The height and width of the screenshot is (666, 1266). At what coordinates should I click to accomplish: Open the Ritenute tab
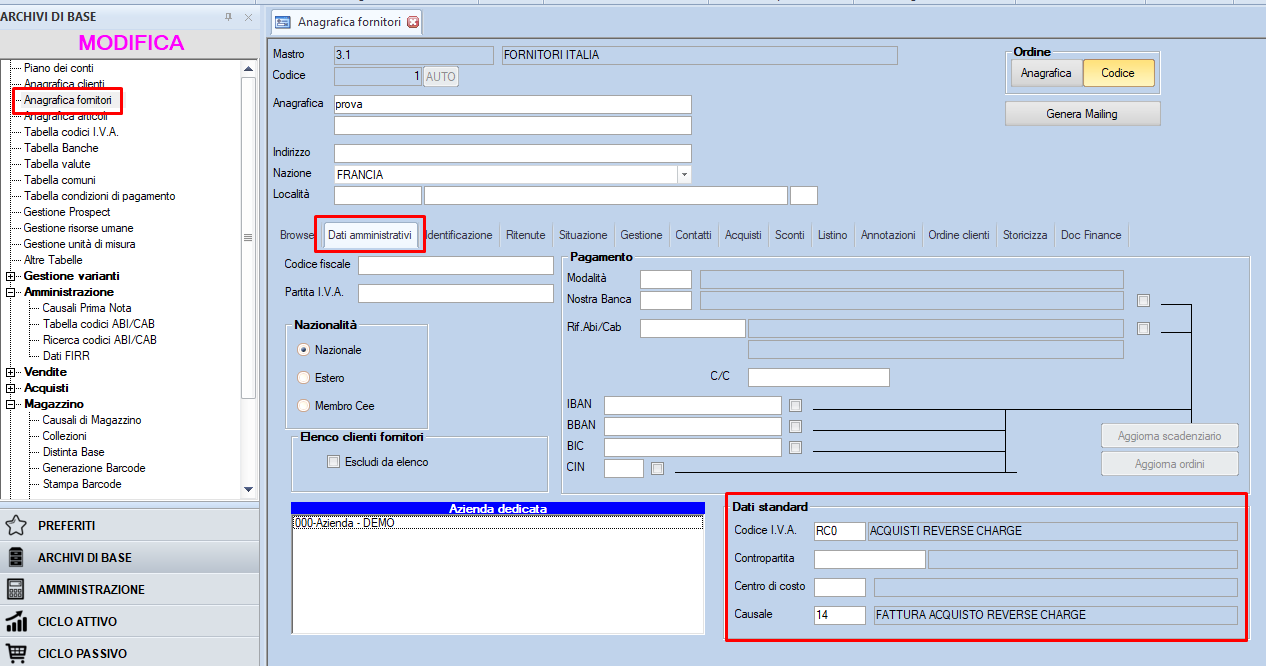(525, 235)
